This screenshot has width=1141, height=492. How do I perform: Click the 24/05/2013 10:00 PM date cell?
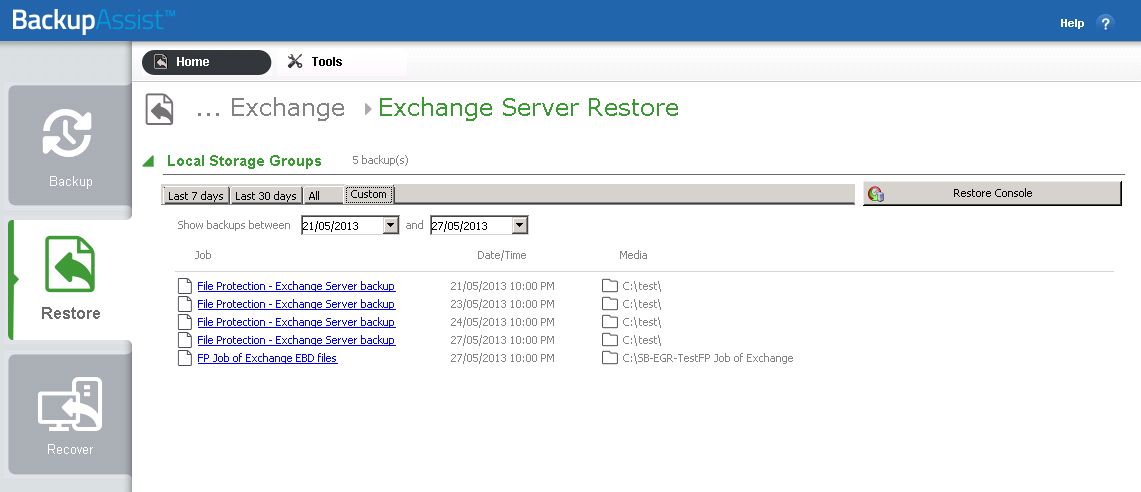(x=502, y=322)
